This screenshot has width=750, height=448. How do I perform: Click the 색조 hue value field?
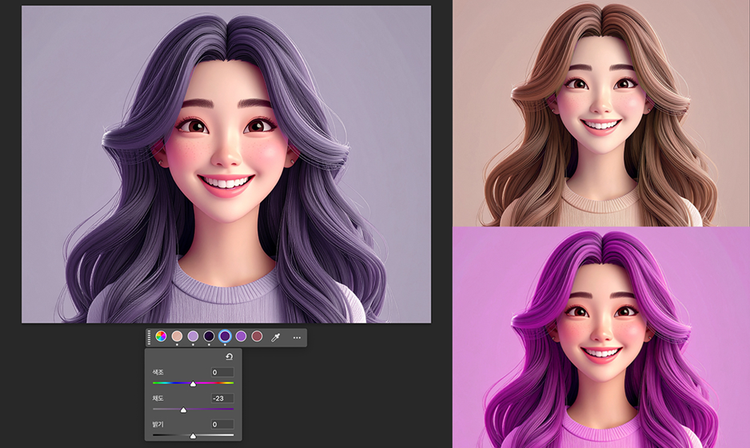(222, 372)
